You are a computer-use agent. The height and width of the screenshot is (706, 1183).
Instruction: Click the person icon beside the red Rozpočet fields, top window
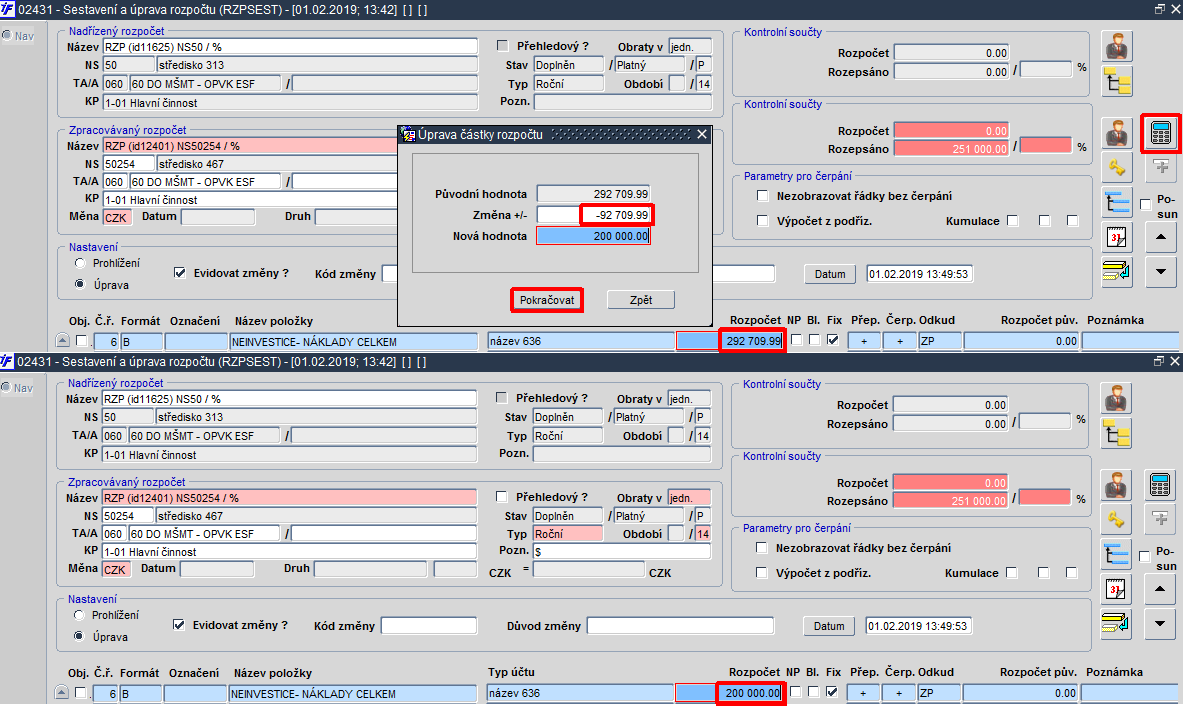[1117, 133]
